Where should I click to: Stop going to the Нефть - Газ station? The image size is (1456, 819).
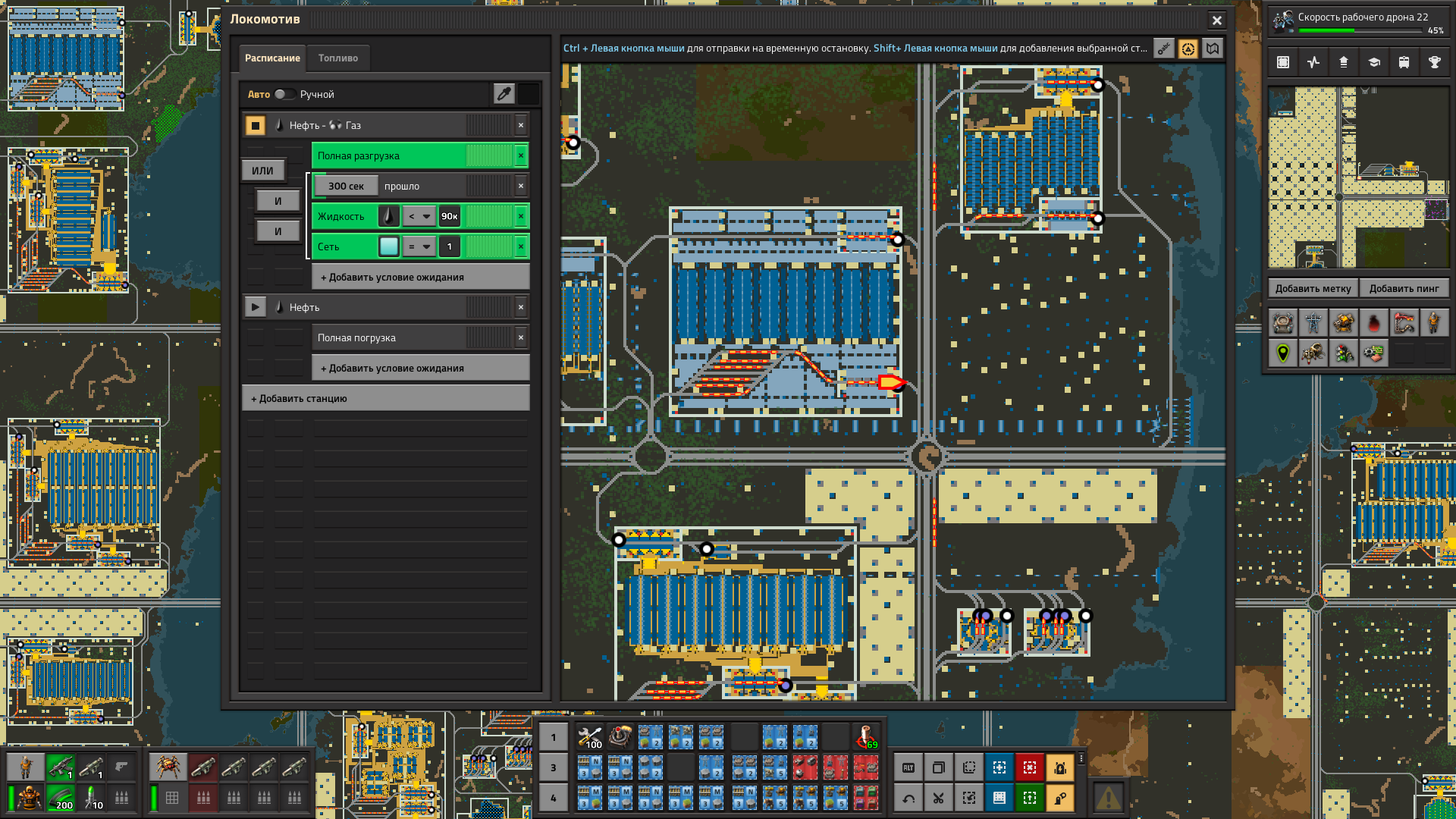[256, 125]
